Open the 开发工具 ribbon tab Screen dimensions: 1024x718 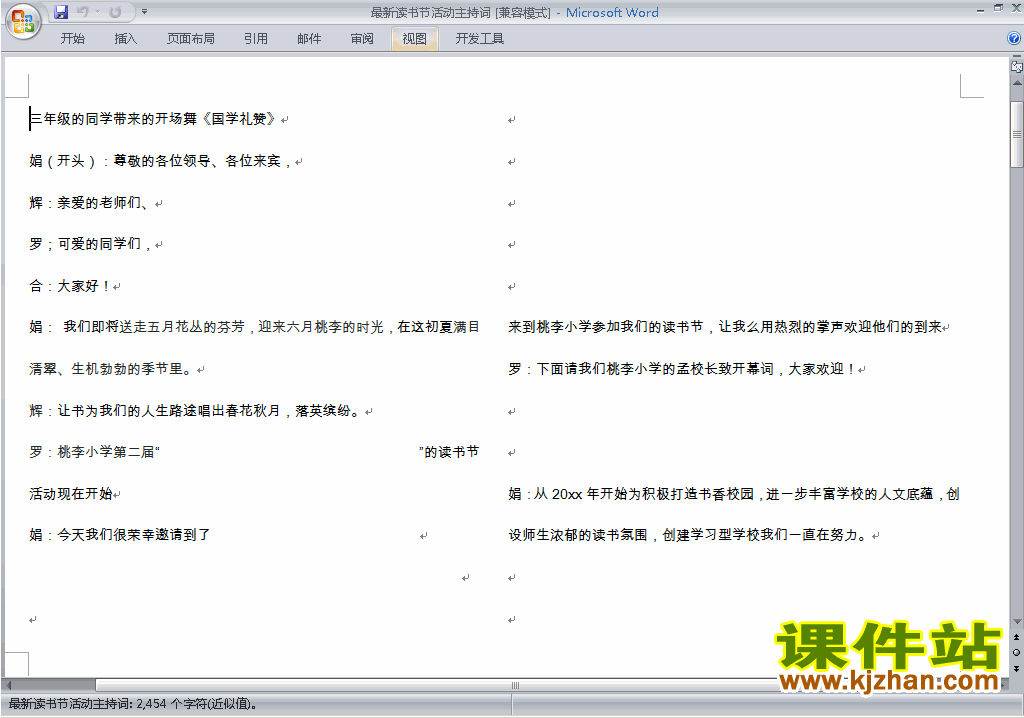pyautogui.click(x=480, y=39)
